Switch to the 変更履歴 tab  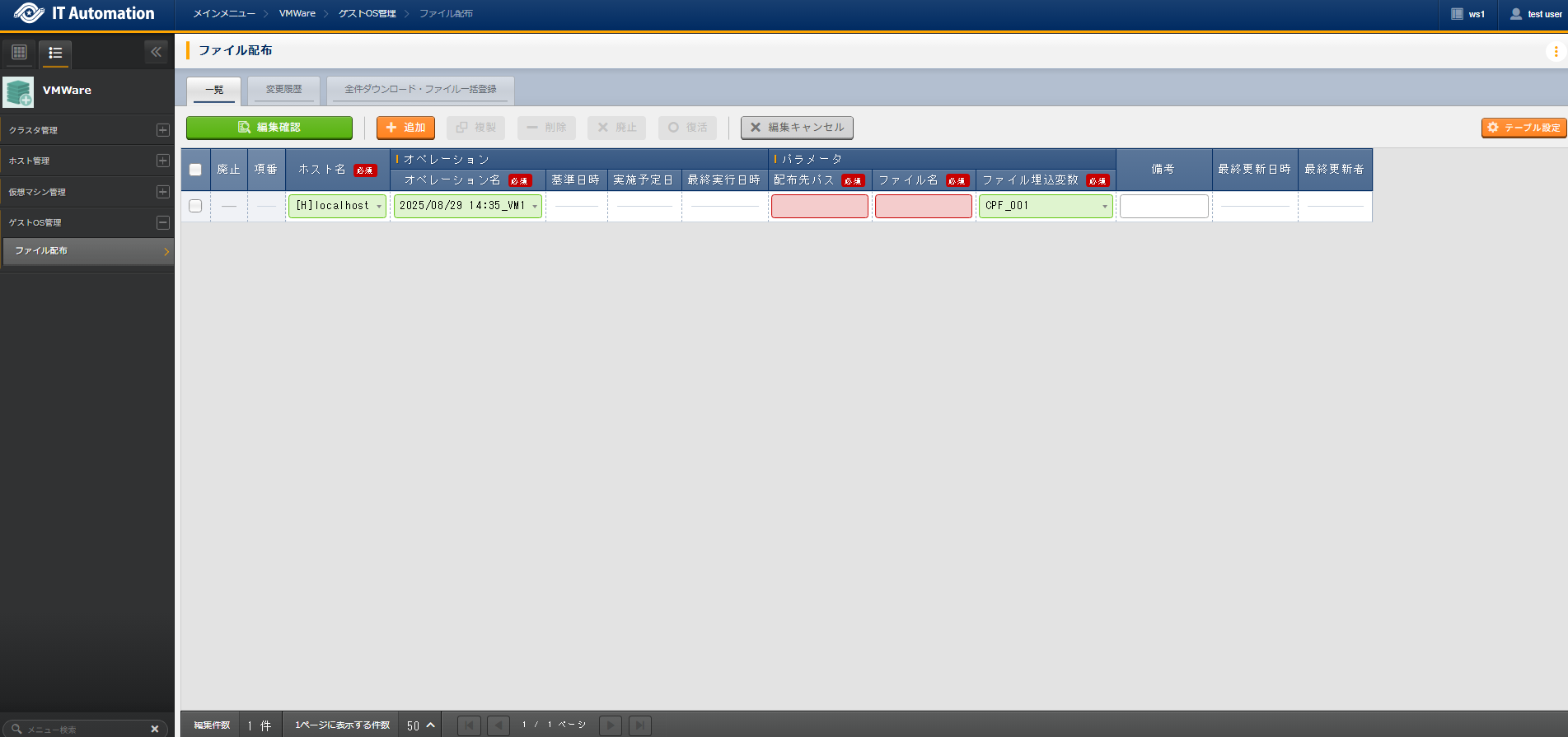pyautogui.click(x=283, y=89)
